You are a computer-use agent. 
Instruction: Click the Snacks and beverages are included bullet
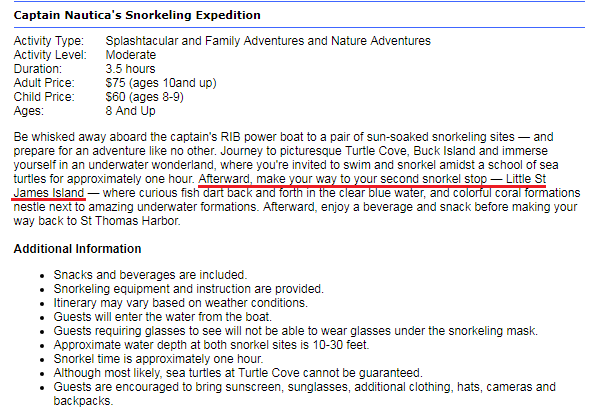tap(150, 274)
